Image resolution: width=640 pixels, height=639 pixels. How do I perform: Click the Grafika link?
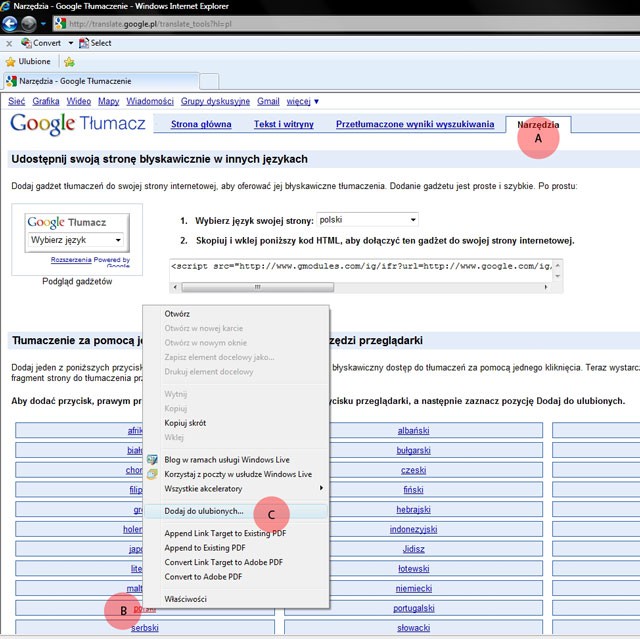pos(46,101)
